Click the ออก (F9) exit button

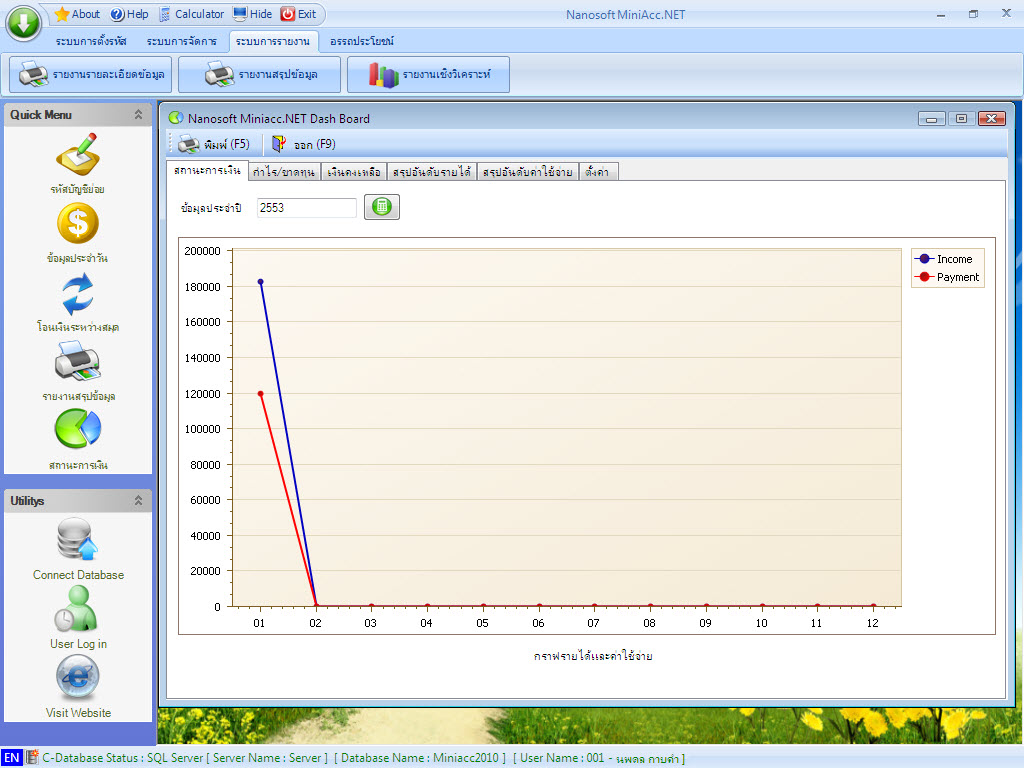coord(304,144)
